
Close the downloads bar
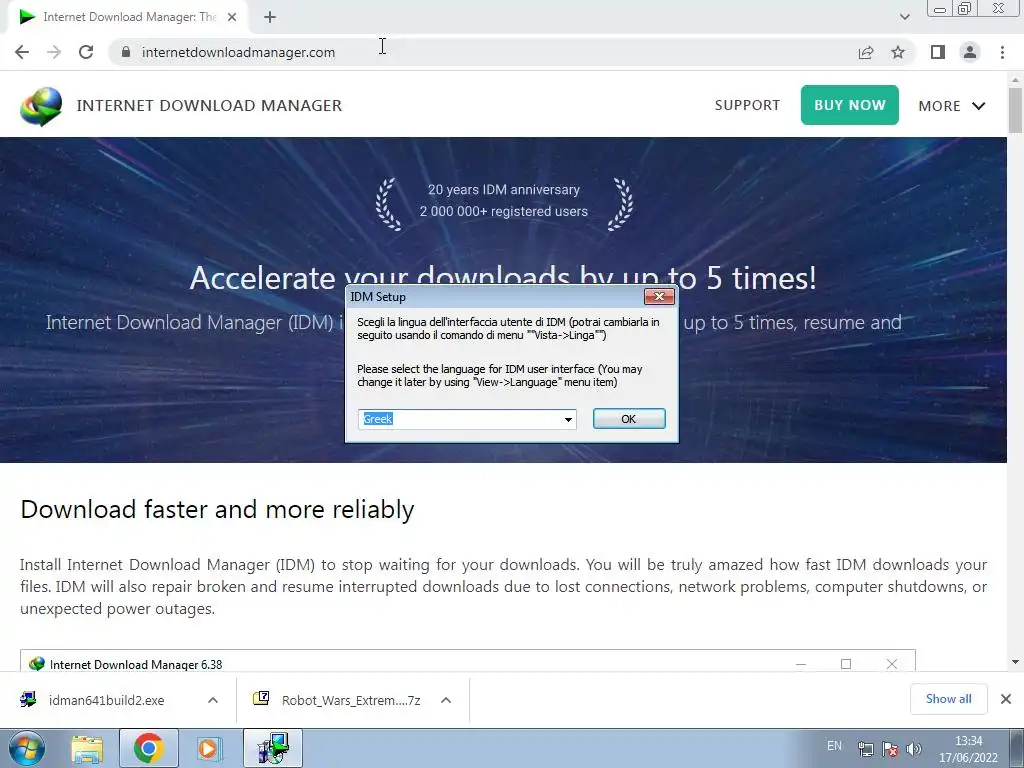coord(1006,699)
